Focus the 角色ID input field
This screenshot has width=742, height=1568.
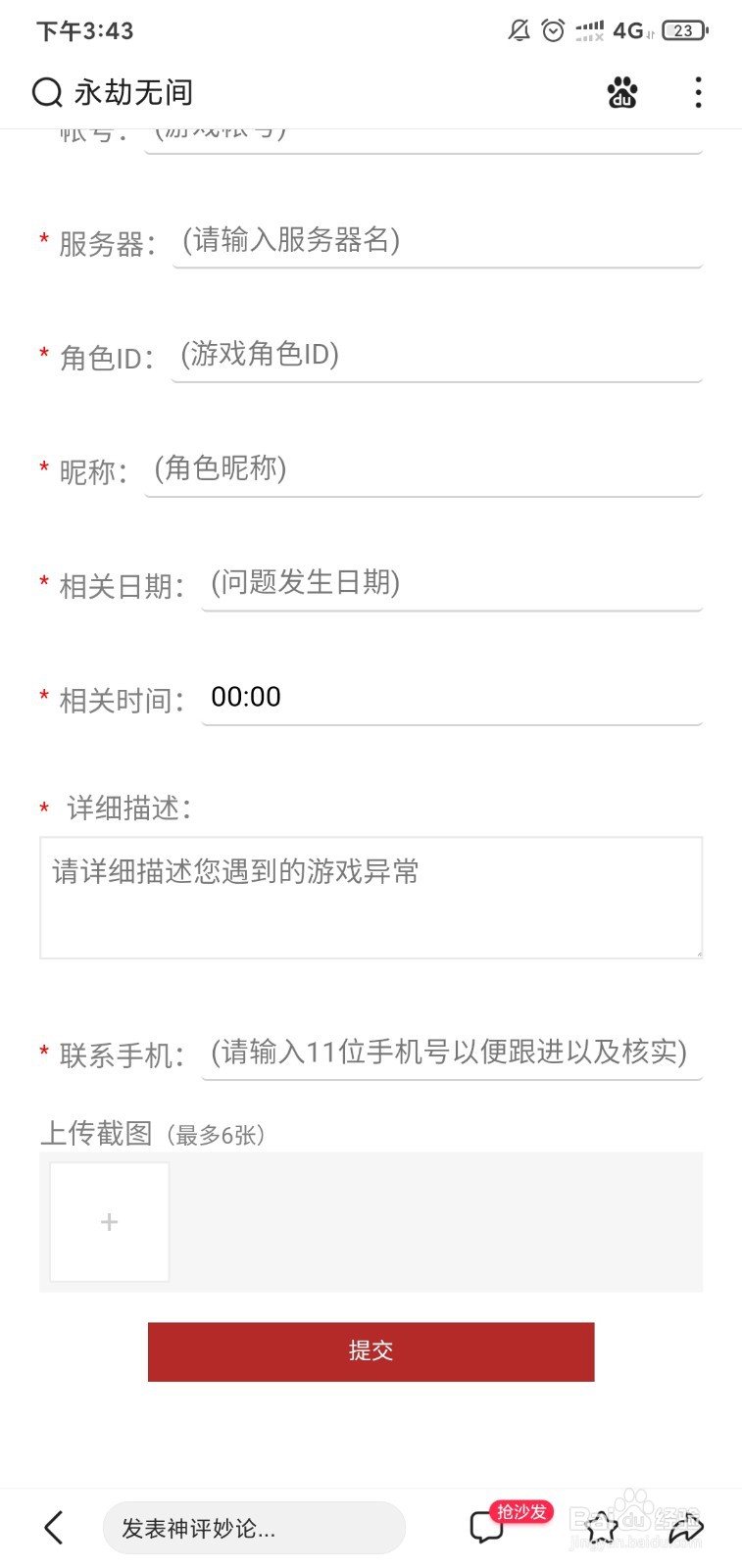point(436,357)
